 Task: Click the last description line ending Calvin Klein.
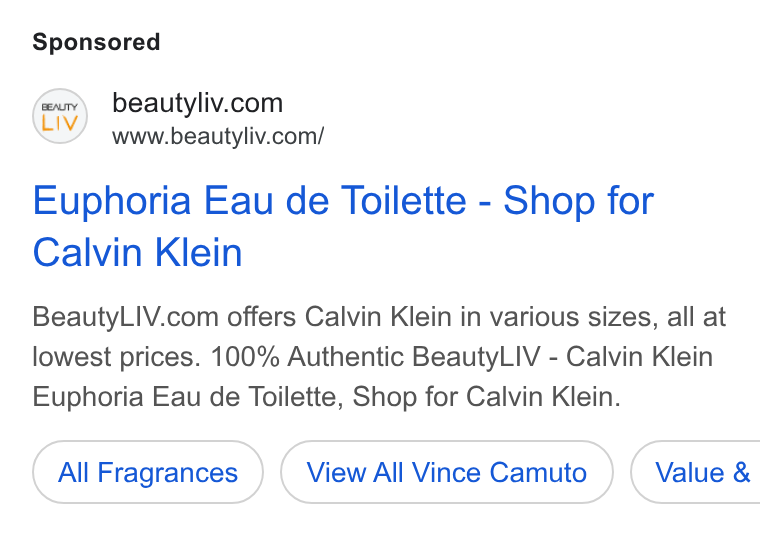[x=327, y=397]
